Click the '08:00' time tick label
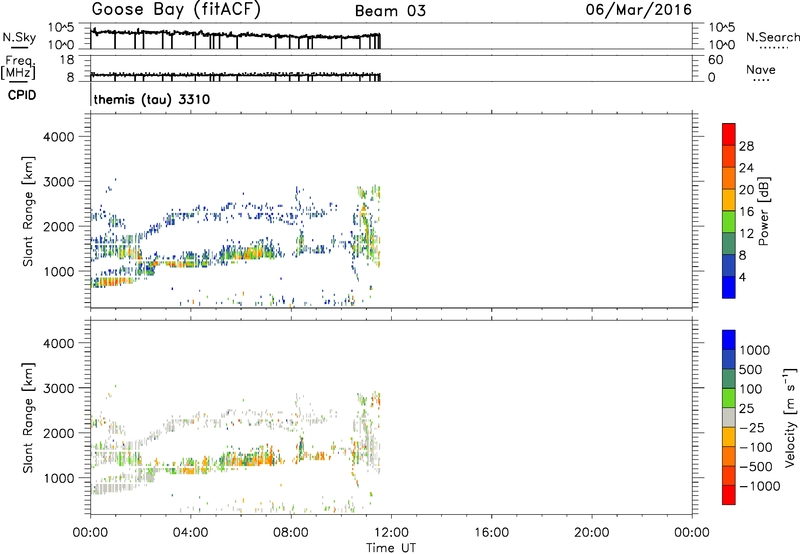The width and height of the screenshot is (800, 554). tap(291, 533)
